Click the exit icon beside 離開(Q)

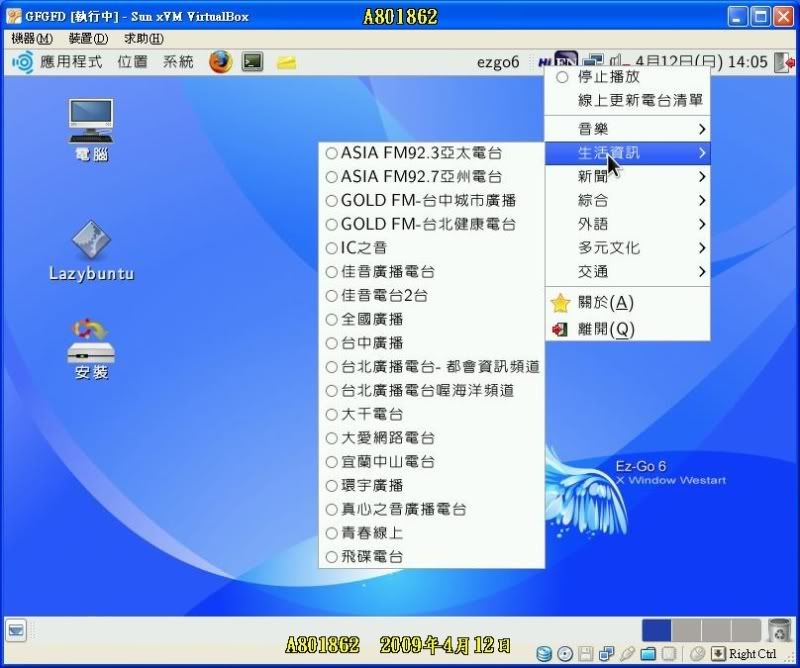pos(560,329)
